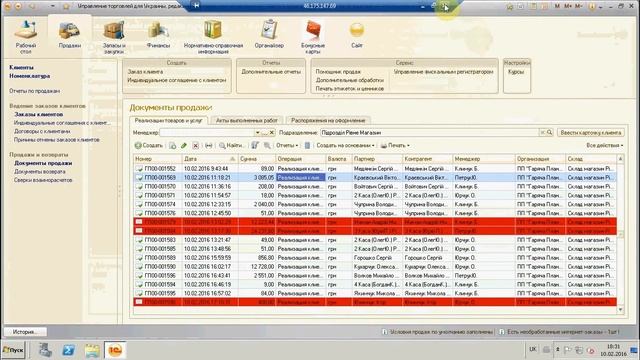Open Заказ клиента in Создать panel
This screenshot has width=640, height=360.
[x=145, y=72]
